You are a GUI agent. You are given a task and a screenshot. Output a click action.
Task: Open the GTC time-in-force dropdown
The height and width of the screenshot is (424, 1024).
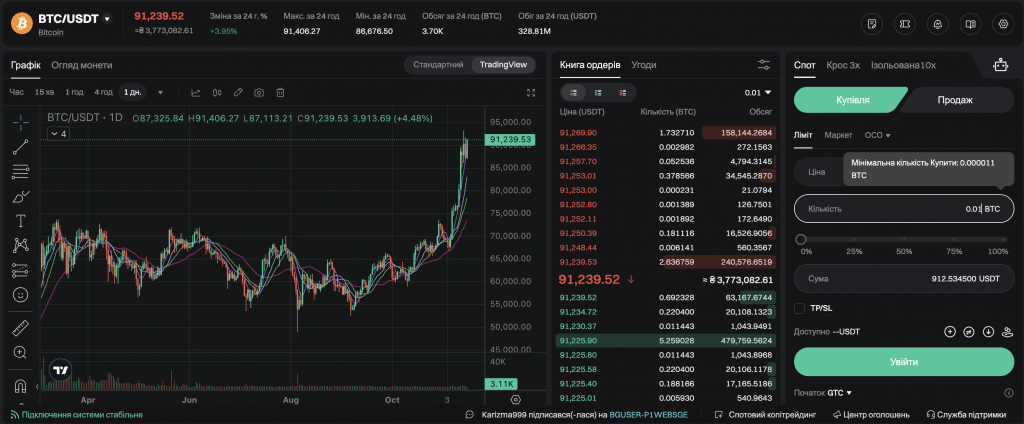pos(840,393)
